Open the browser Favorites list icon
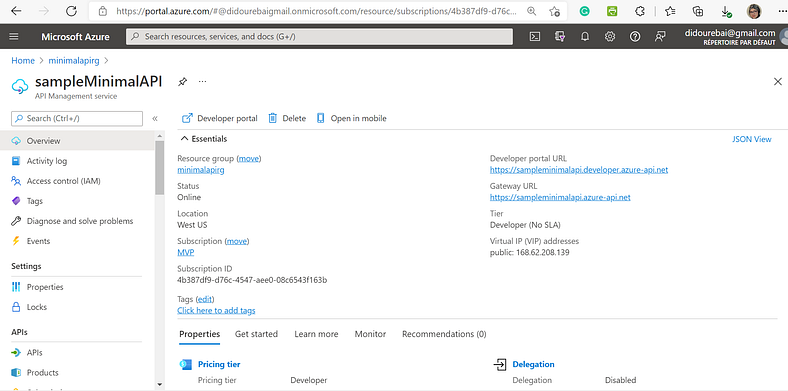The height and width of the screenshot is (391, 788). (670, 11)
